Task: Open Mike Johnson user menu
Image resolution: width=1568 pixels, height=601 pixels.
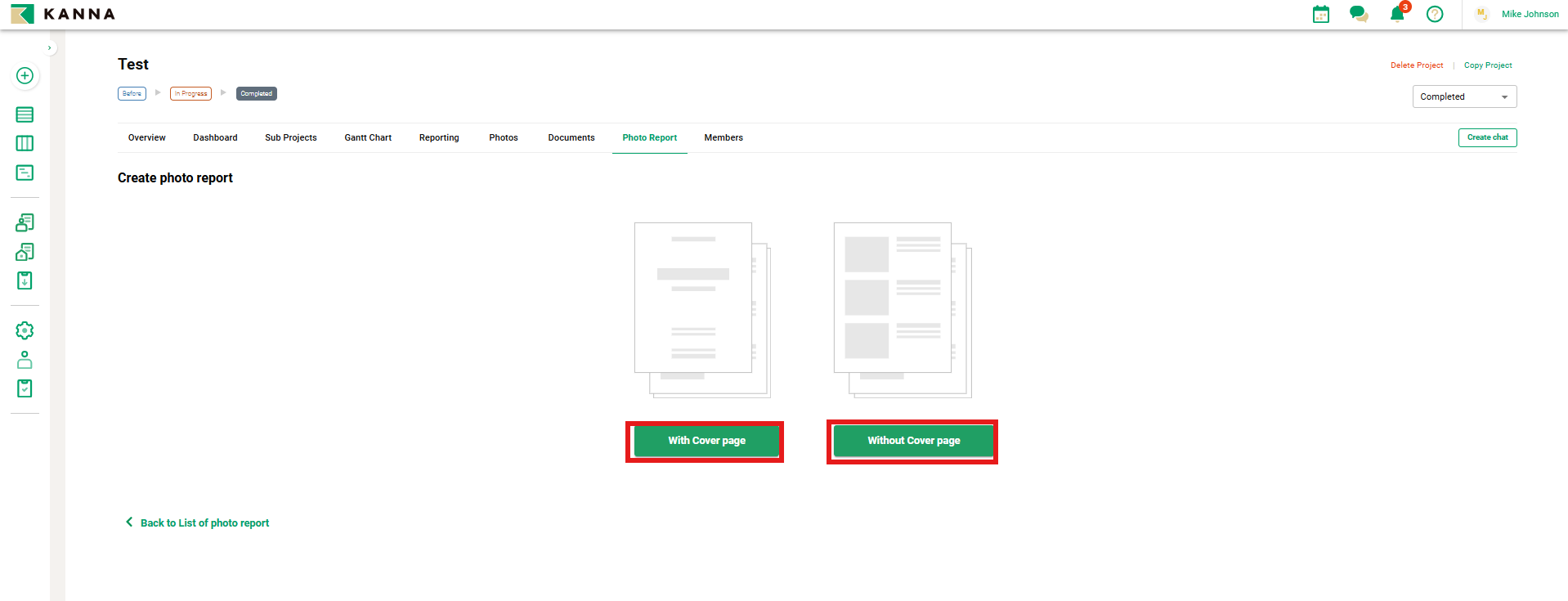Action: pyautogui.click(x=1529, y=14)
